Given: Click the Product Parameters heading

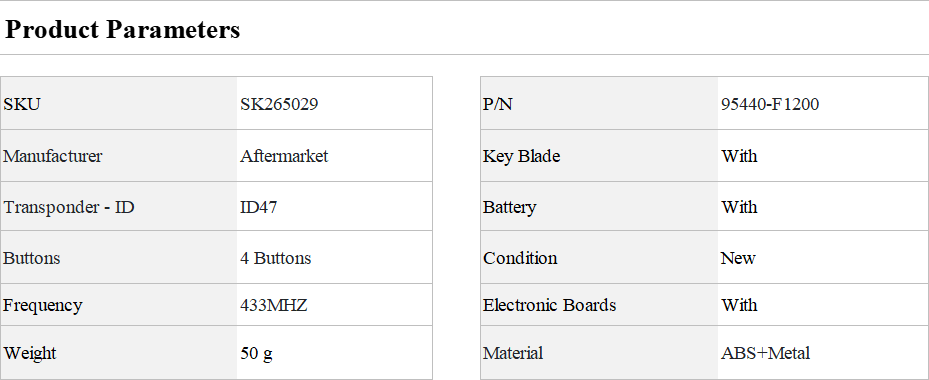Looking at the screenshot, I should click(123, 30).
